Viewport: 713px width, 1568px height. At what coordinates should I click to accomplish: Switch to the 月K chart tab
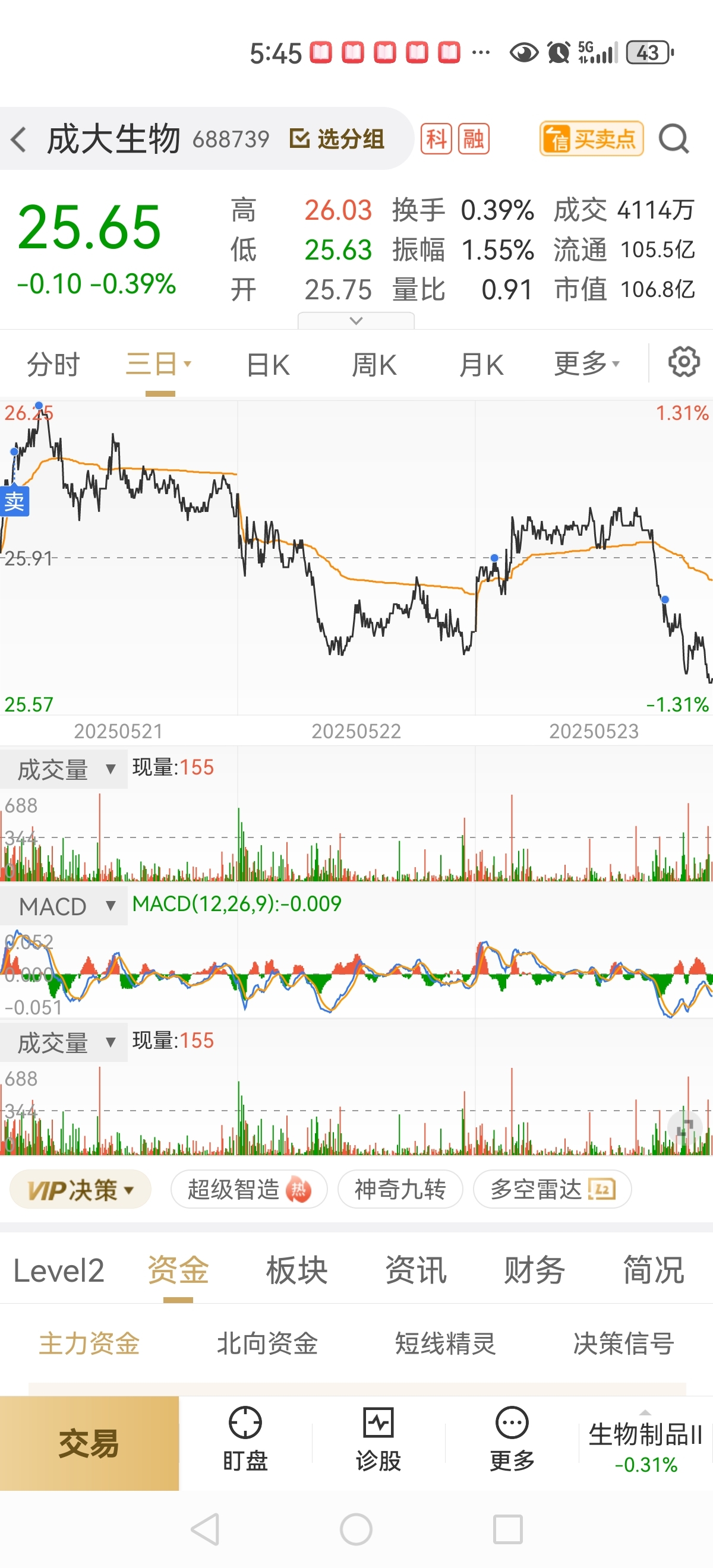(x=482, y=365)
